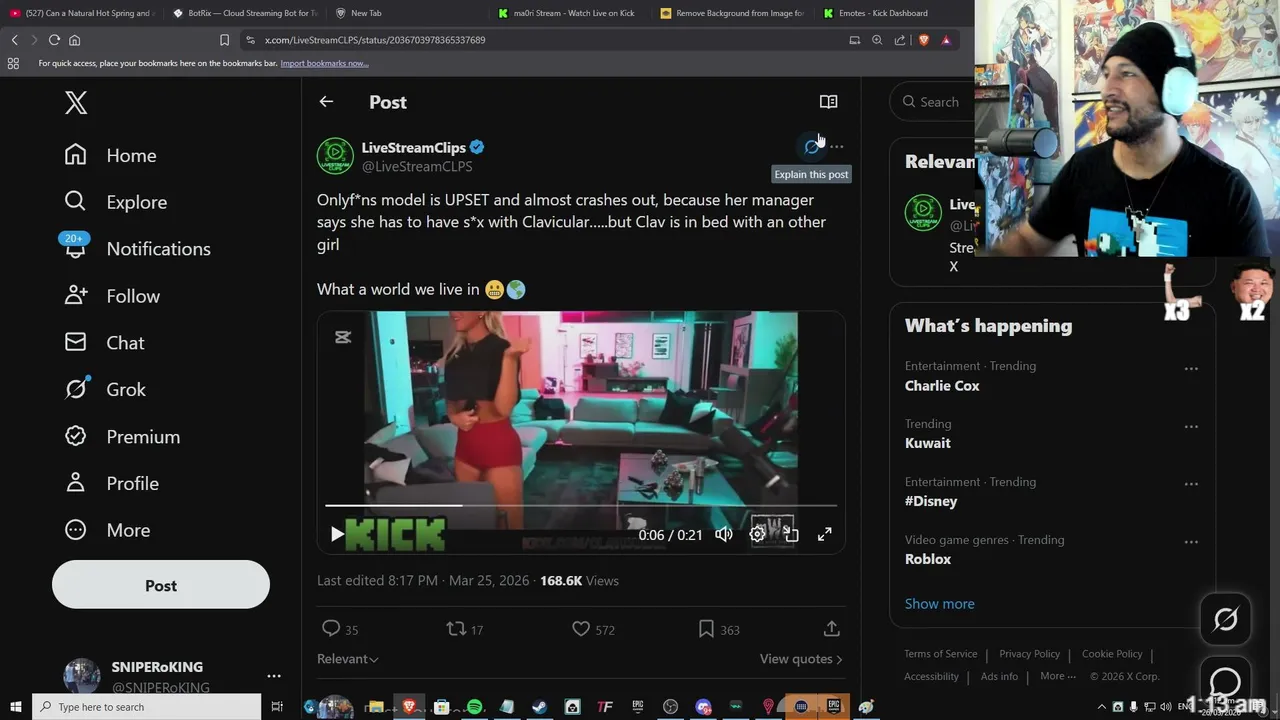
Task: Bookmark this page from the address bar
Action: pos(224,40)
